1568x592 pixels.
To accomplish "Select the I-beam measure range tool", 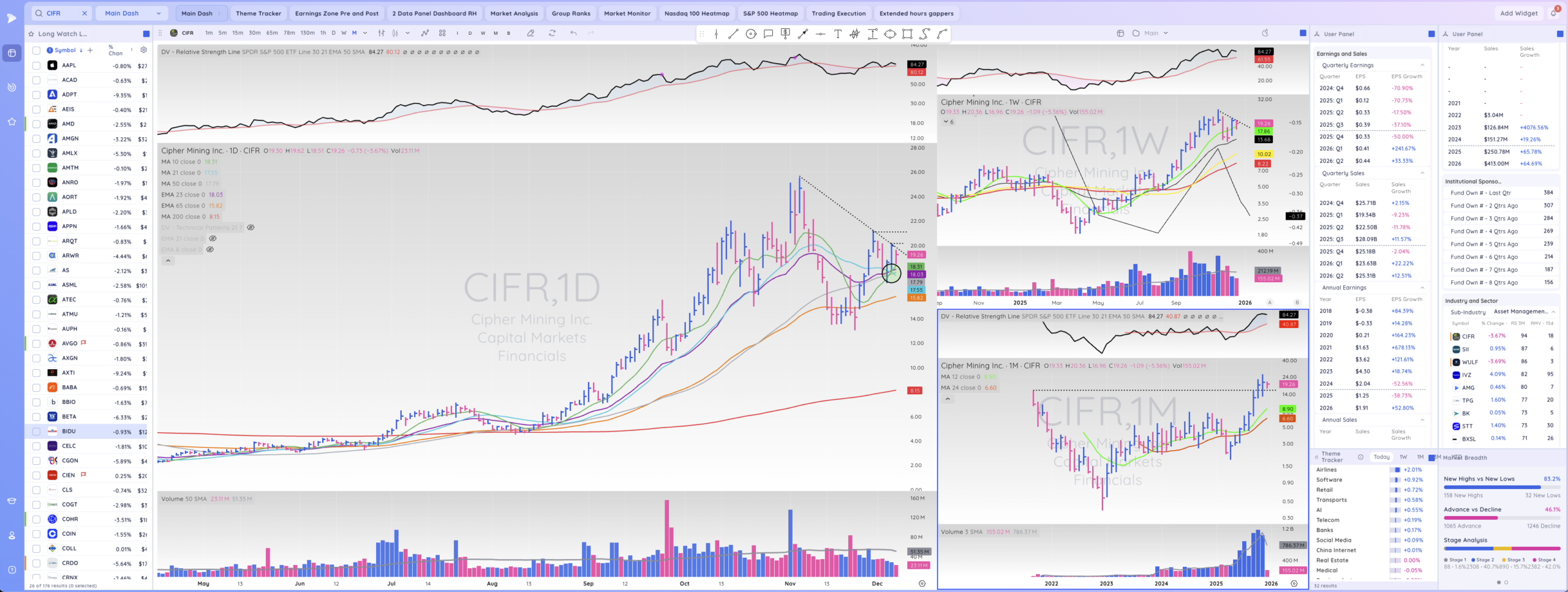I will (x=872, y=34).
